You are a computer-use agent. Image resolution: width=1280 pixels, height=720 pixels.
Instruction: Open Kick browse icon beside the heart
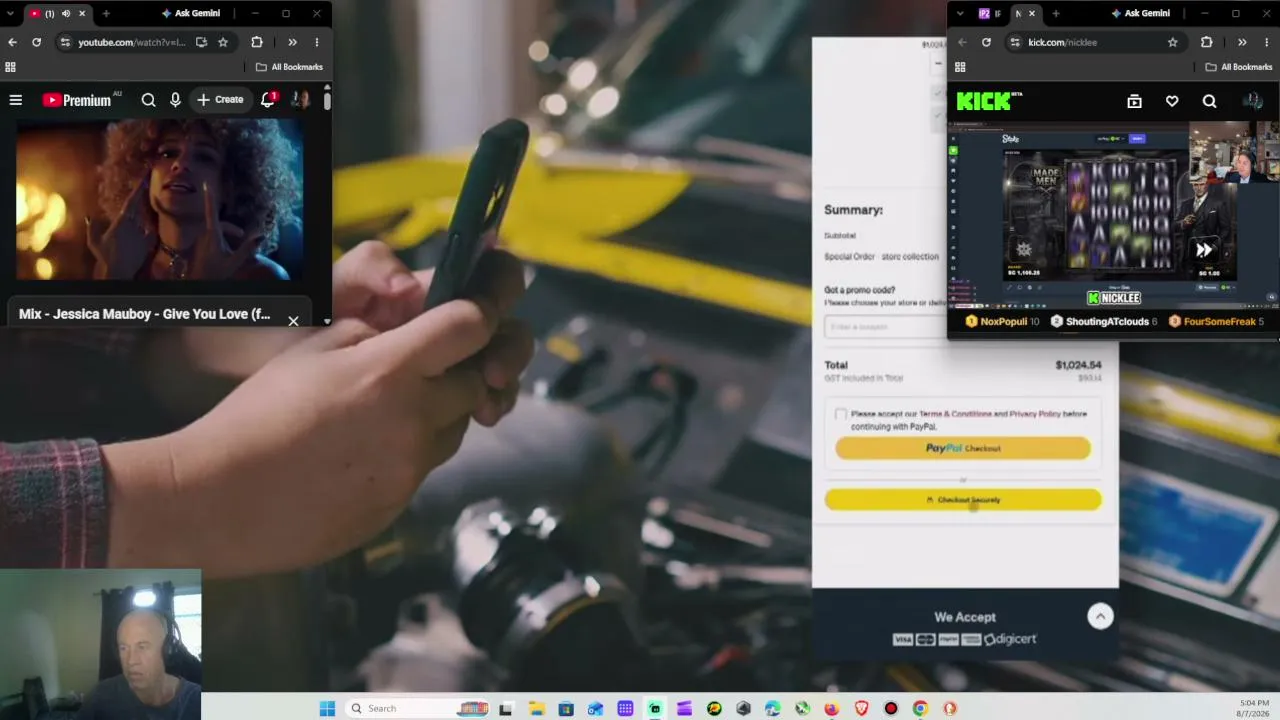coord(1134,101)
